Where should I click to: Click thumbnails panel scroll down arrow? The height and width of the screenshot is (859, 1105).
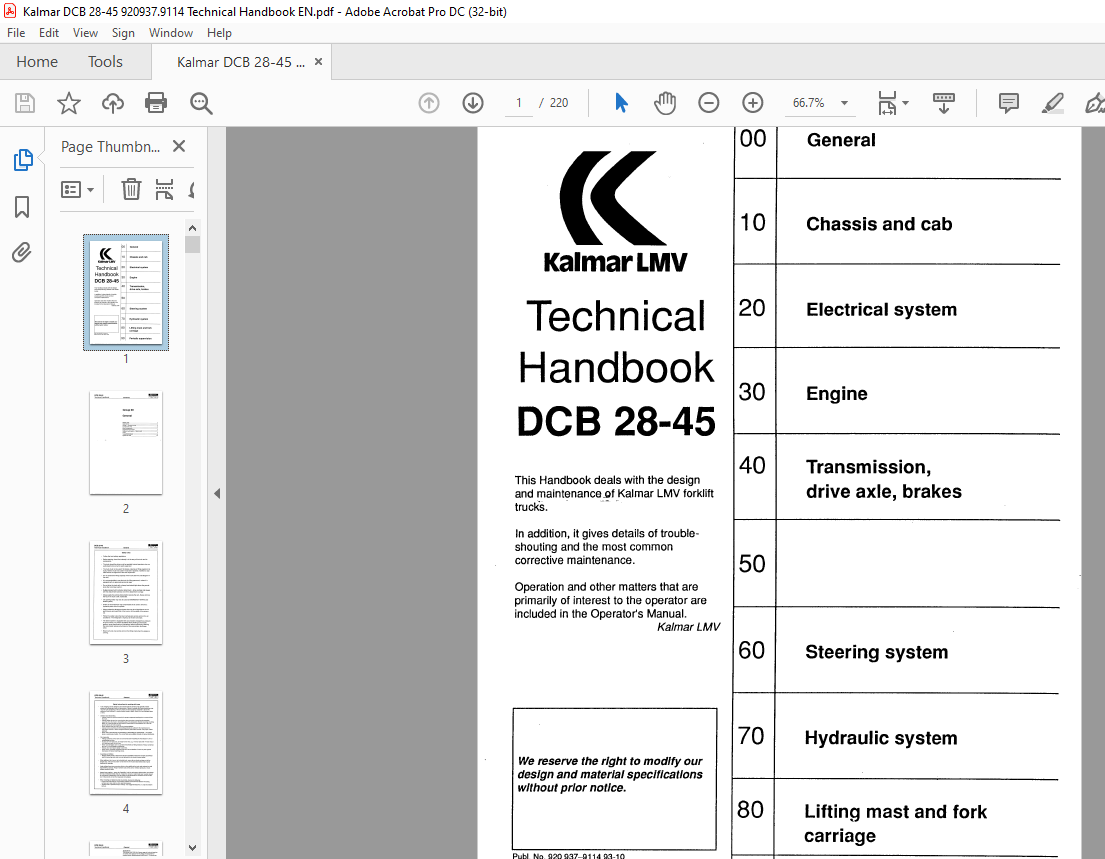tap(192, 848)
